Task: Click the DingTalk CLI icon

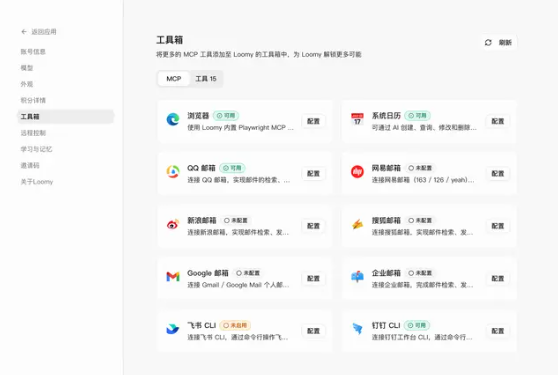Action: click(x=357, y=329)
